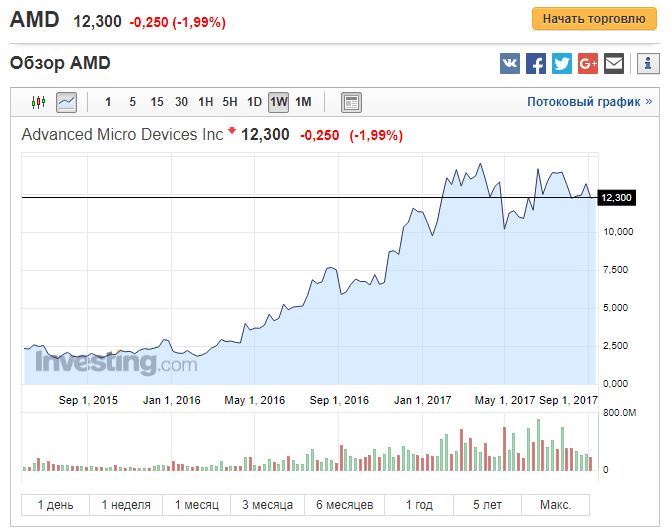
Task: Send page by email envelope icon
Action: pos(614,64)
